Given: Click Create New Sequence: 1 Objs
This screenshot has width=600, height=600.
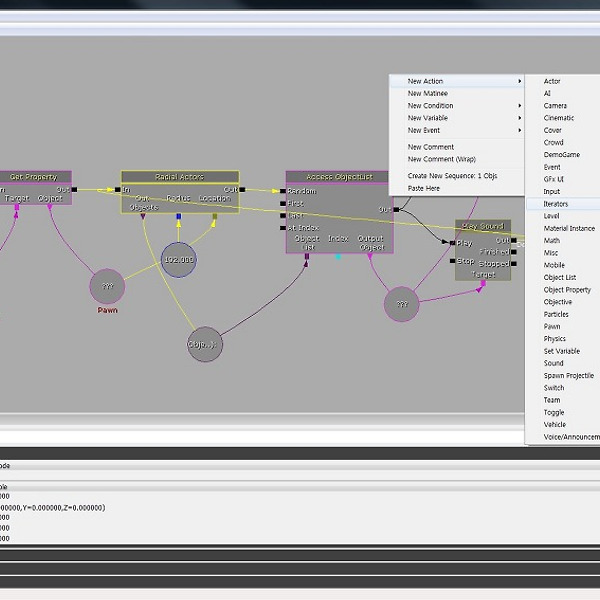Looking at the screenshot, I should [x=452, y=176].
